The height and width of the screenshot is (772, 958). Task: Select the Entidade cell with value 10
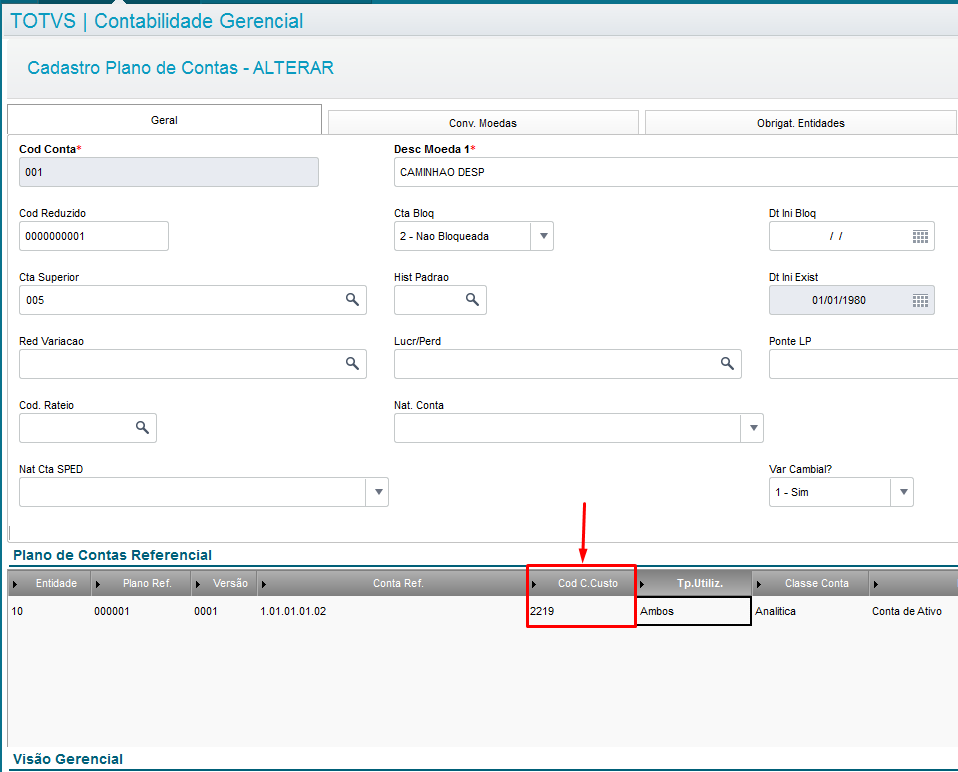point(49,611)
